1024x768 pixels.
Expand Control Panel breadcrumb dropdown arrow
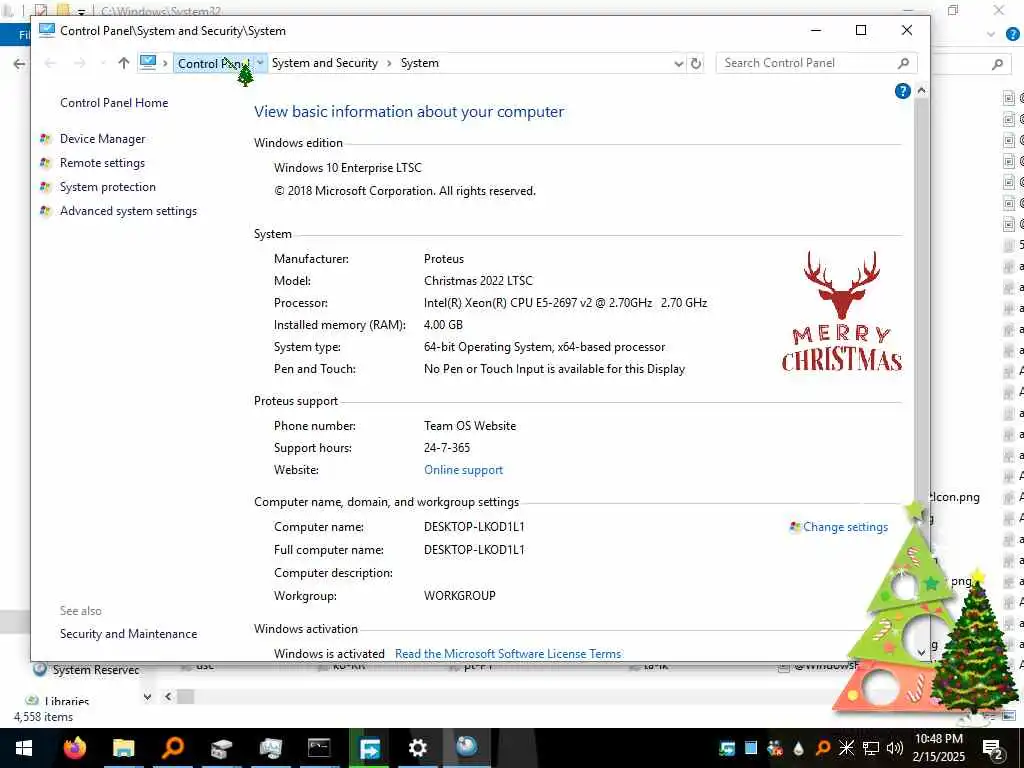click(261, 63)
